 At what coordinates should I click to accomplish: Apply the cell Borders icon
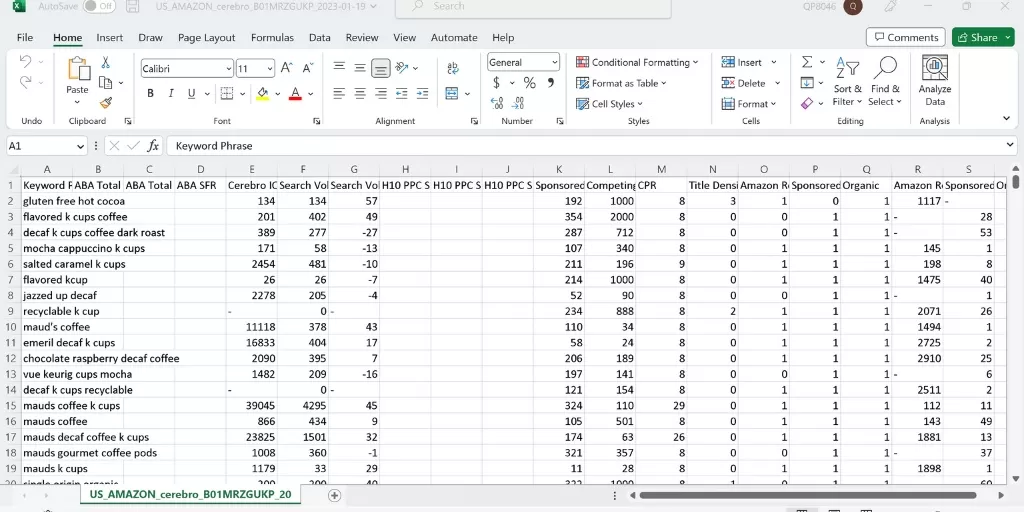point(227,93)
